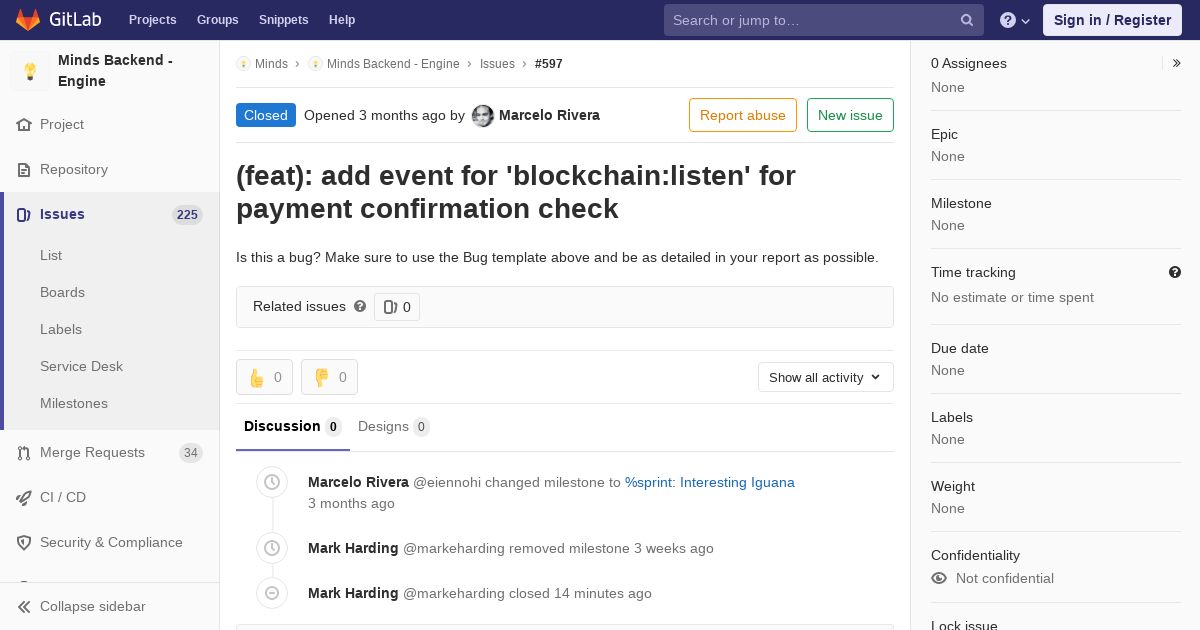Click the collapse sidebar double-chevron icon

pos(24,607)
